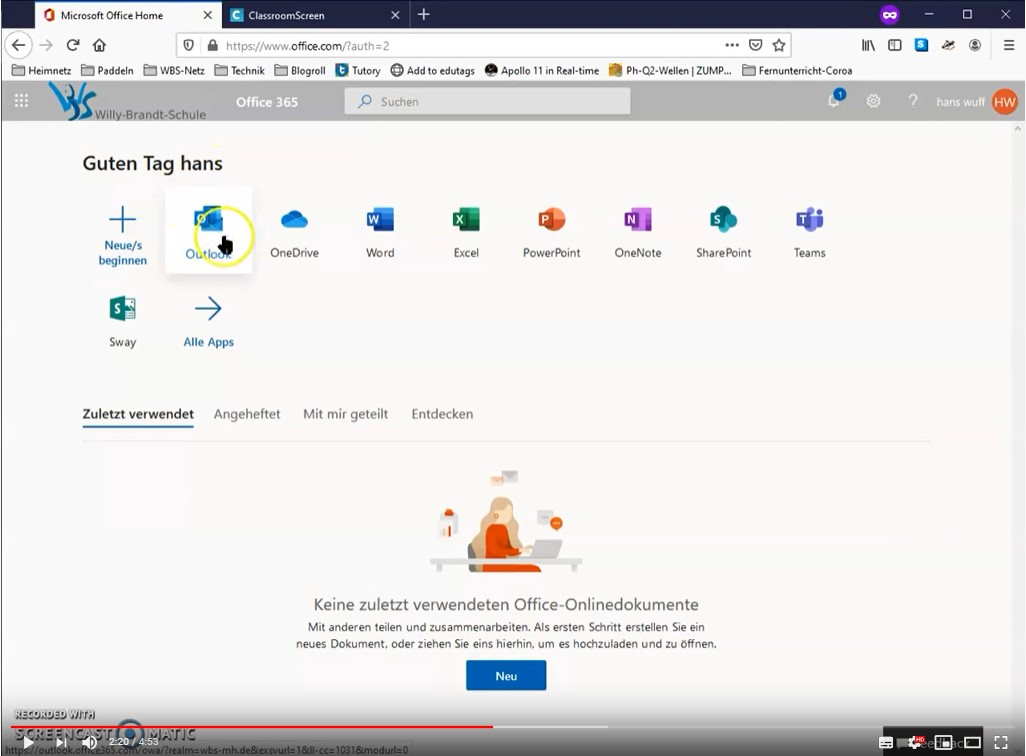Open the Sway app
This screenshot has width=1026, height=756.
point(122,320)
